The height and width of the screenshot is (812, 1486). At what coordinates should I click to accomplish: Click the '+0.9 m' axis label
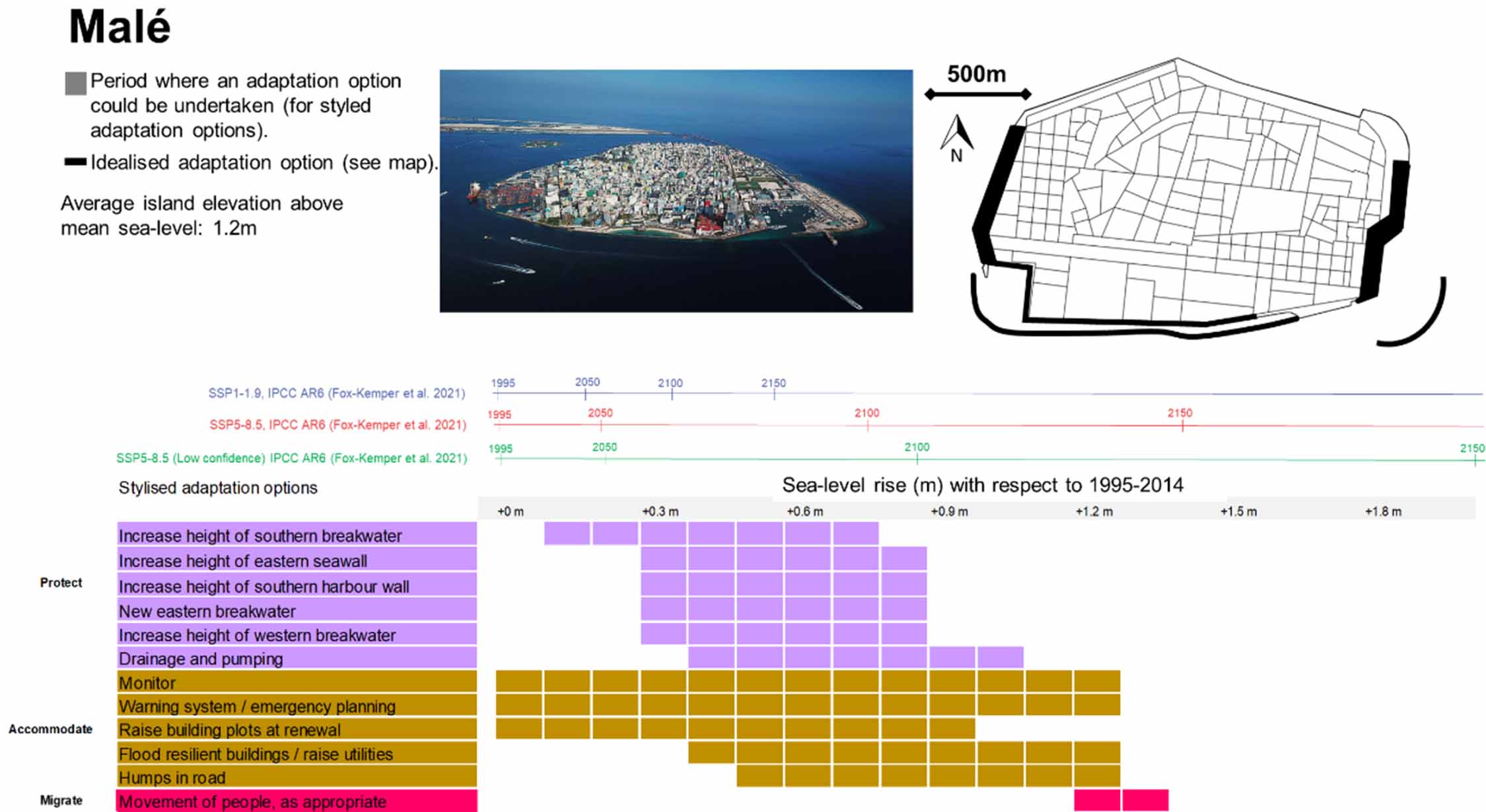[950, 512]
